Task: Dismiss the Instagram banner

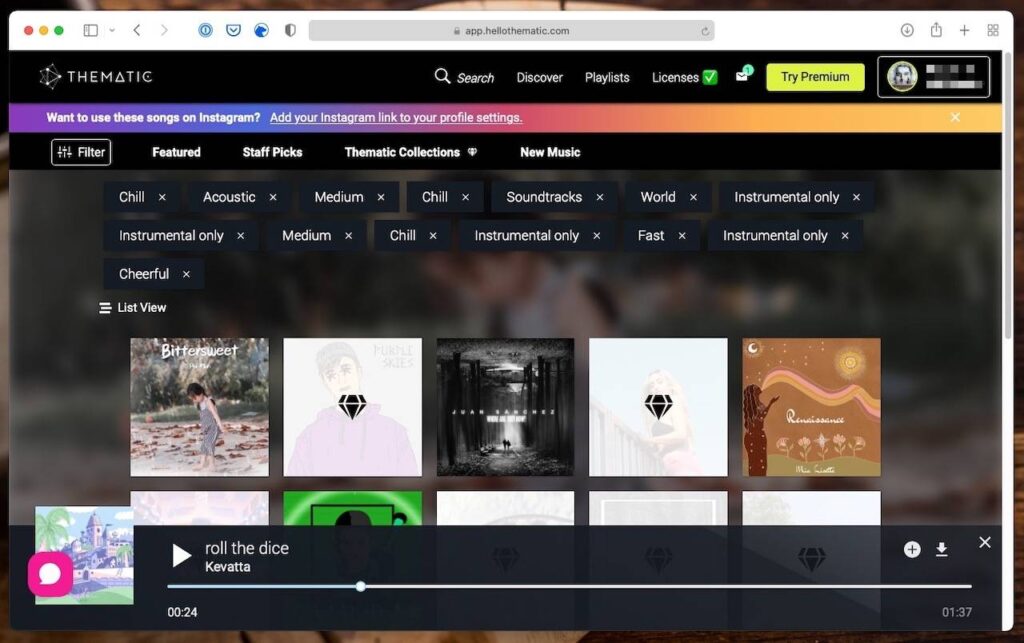Action: 955,117
